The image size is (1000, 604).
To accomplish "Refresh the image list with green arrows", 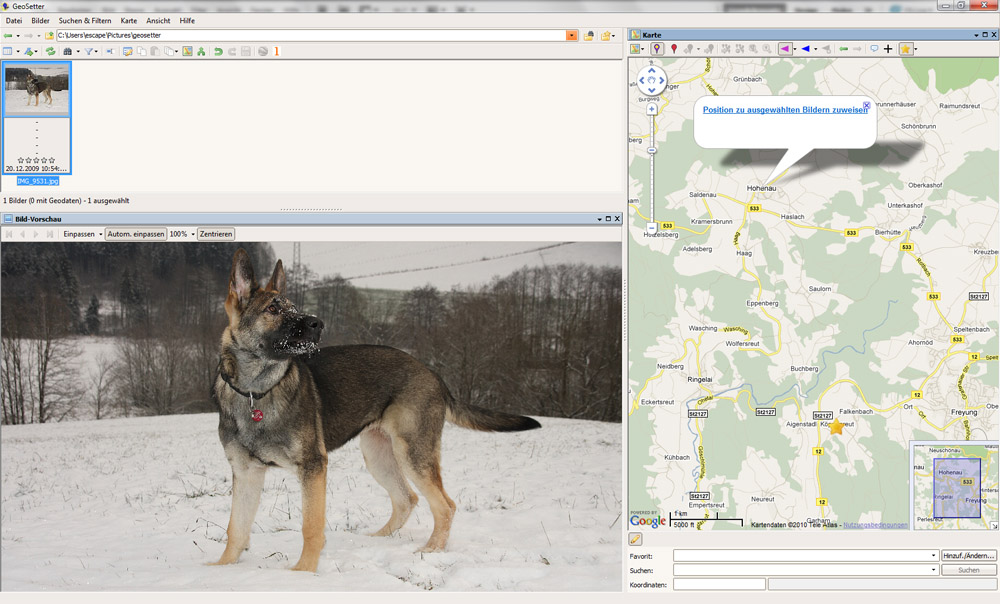I will point(50,52).
